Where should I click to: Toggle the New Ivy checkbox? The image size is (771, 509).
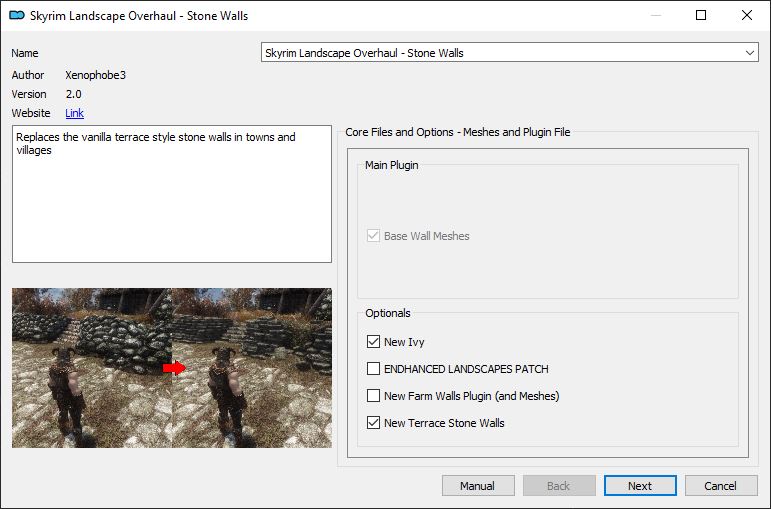(x=373, y=341)
